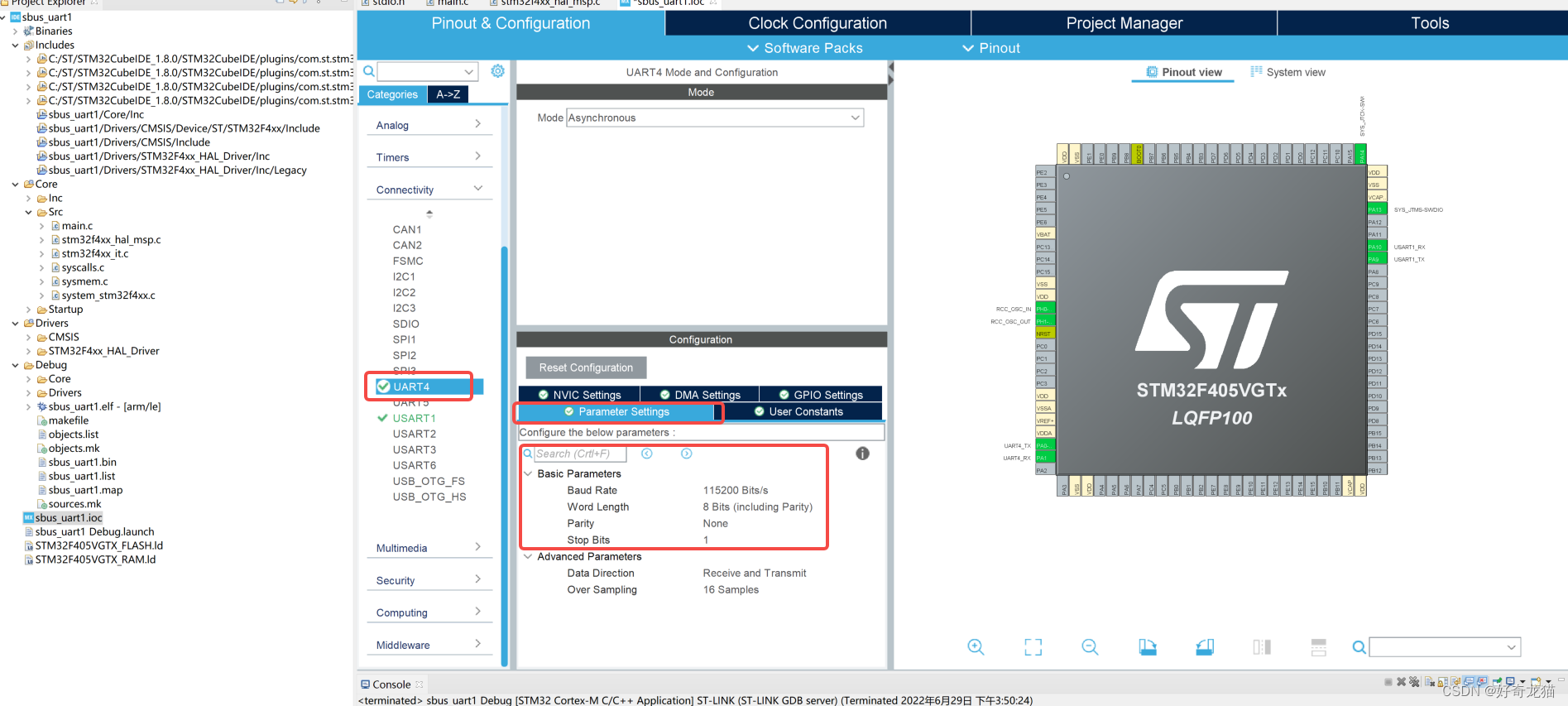
Task: Clear the Console output
Action: [x=1430, y=683]
